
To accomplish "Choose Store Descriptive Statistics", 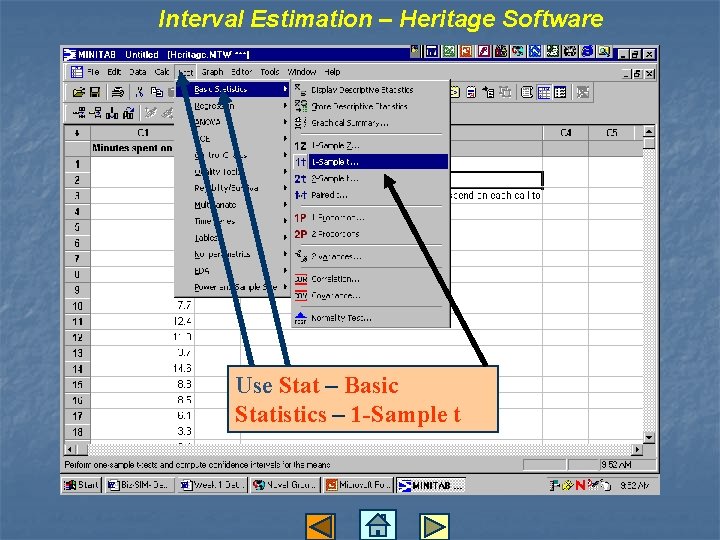I will [x=371, y=106].
